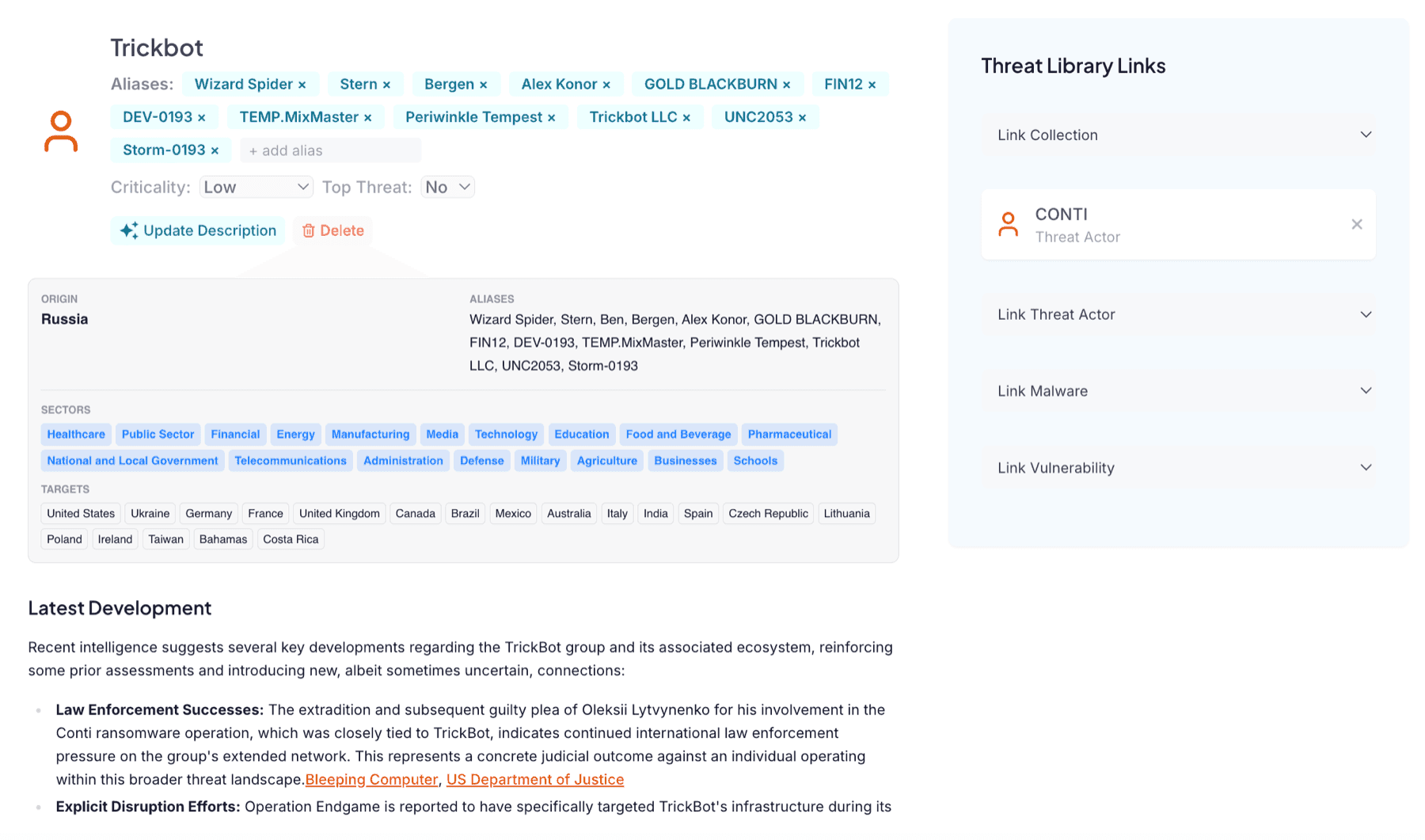Click the Defense sector tag
Viewport: 1425px width, 840px height.
tap(481, 461)
